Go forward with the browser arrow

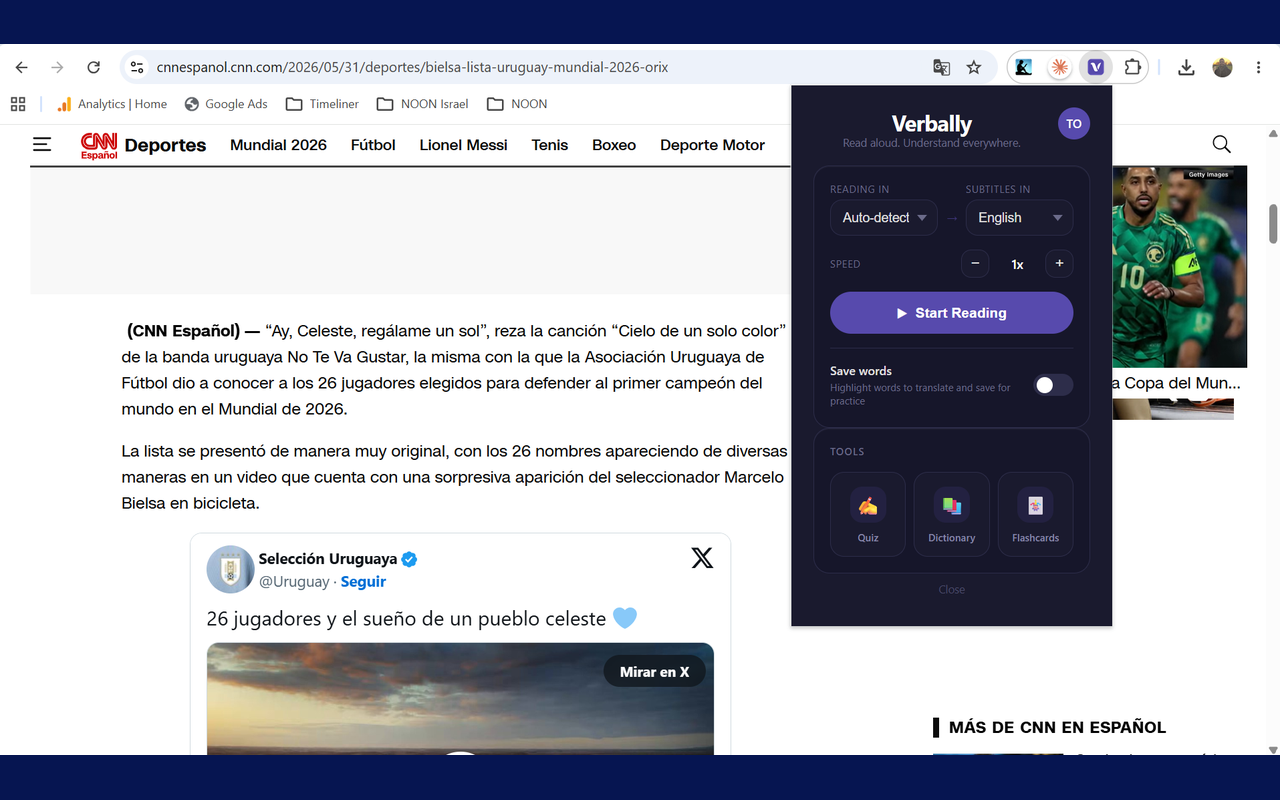tap(57, 67)
